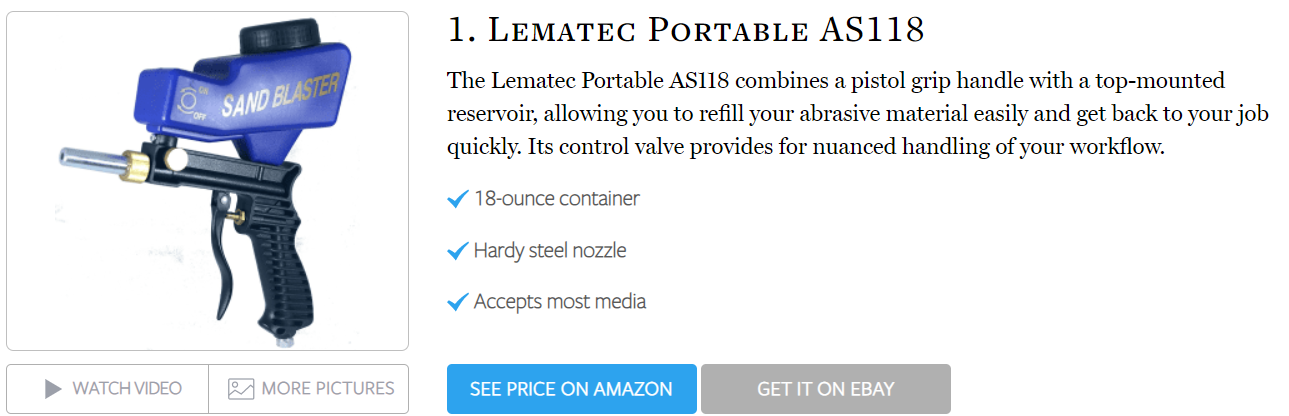
Task: Click the play icon beside Watch Video
Action: 53,389
